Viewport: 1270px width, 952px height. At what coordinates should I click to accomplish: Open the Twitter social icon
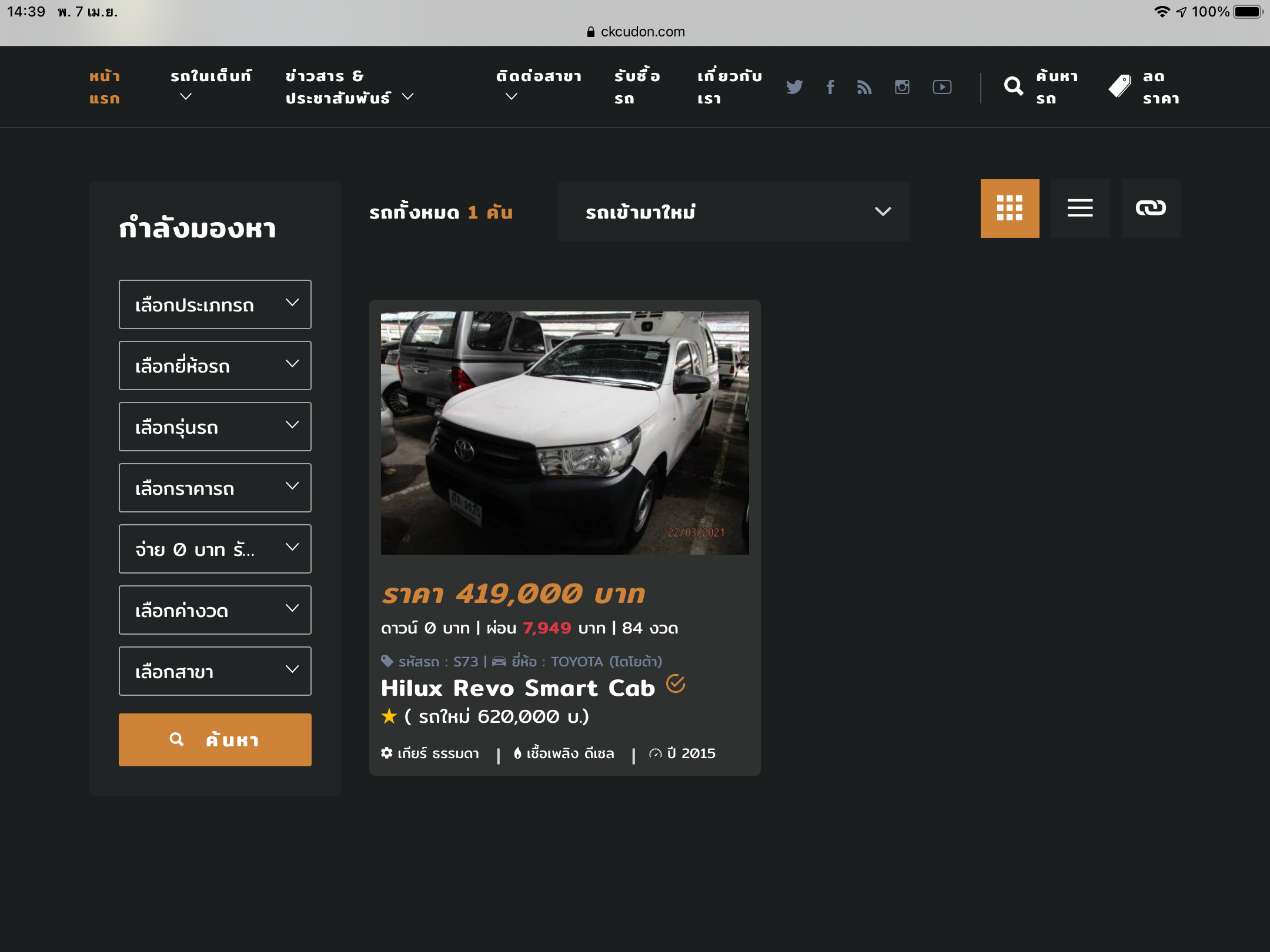coord(794,87)
